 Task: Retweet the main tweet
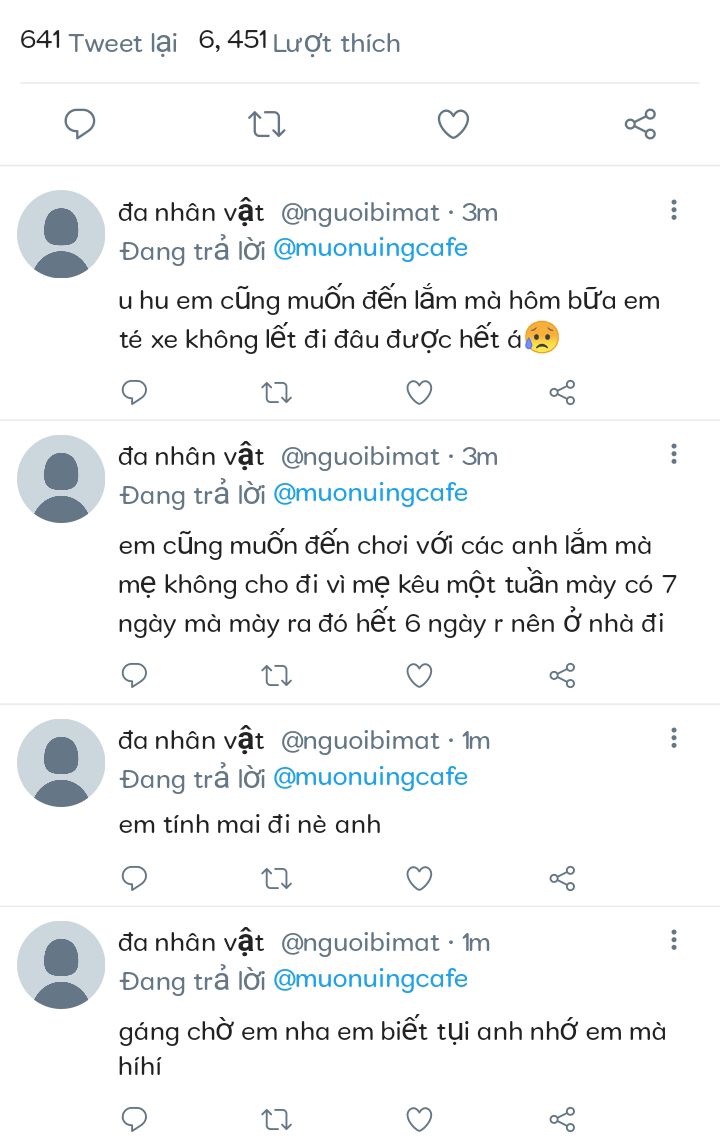[266, 124]
